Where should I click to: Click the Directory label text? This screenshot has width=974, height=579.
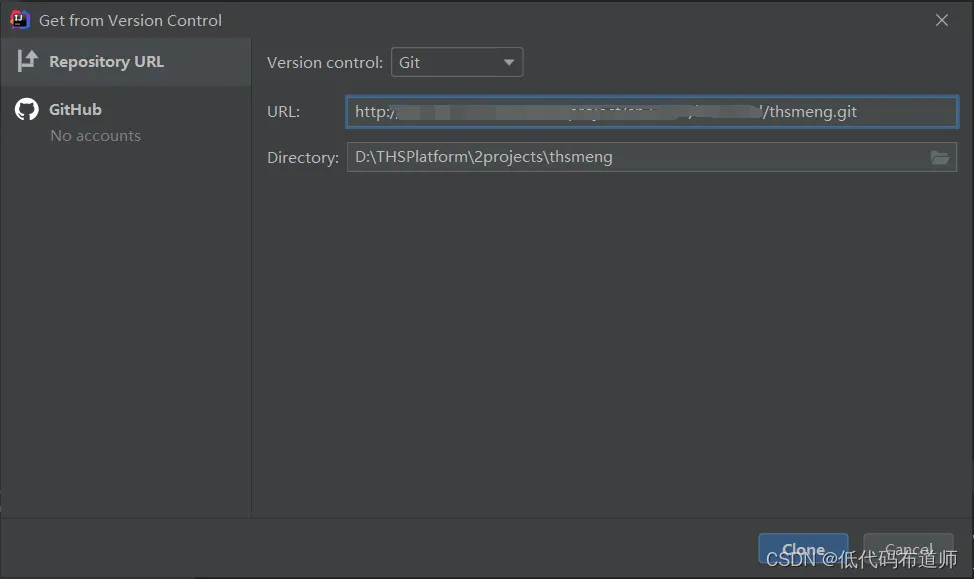pyautogui.click(x=302, y=157)
